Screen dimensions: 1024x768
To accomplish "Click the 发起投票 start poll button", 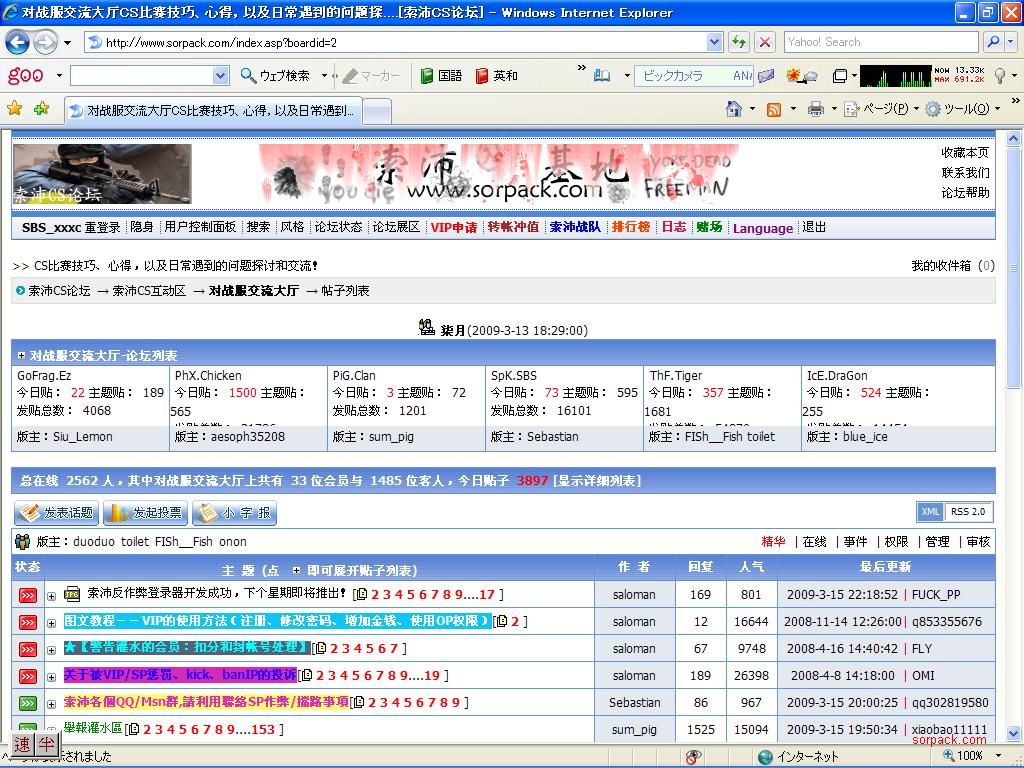I will coord(144,513).
